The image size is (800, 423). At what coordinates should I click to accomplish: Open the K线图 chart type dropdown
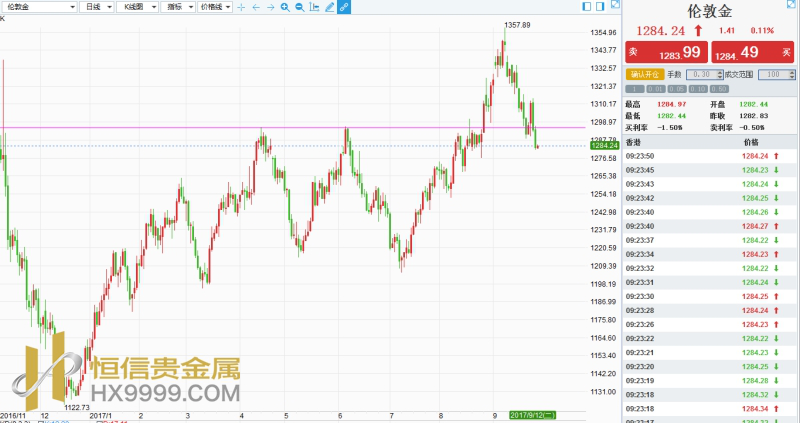pyautogui.click(x=134, y=7)
